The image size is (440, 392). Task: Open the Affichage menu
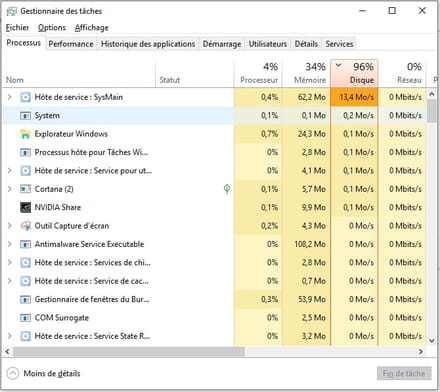coord(92,28)
